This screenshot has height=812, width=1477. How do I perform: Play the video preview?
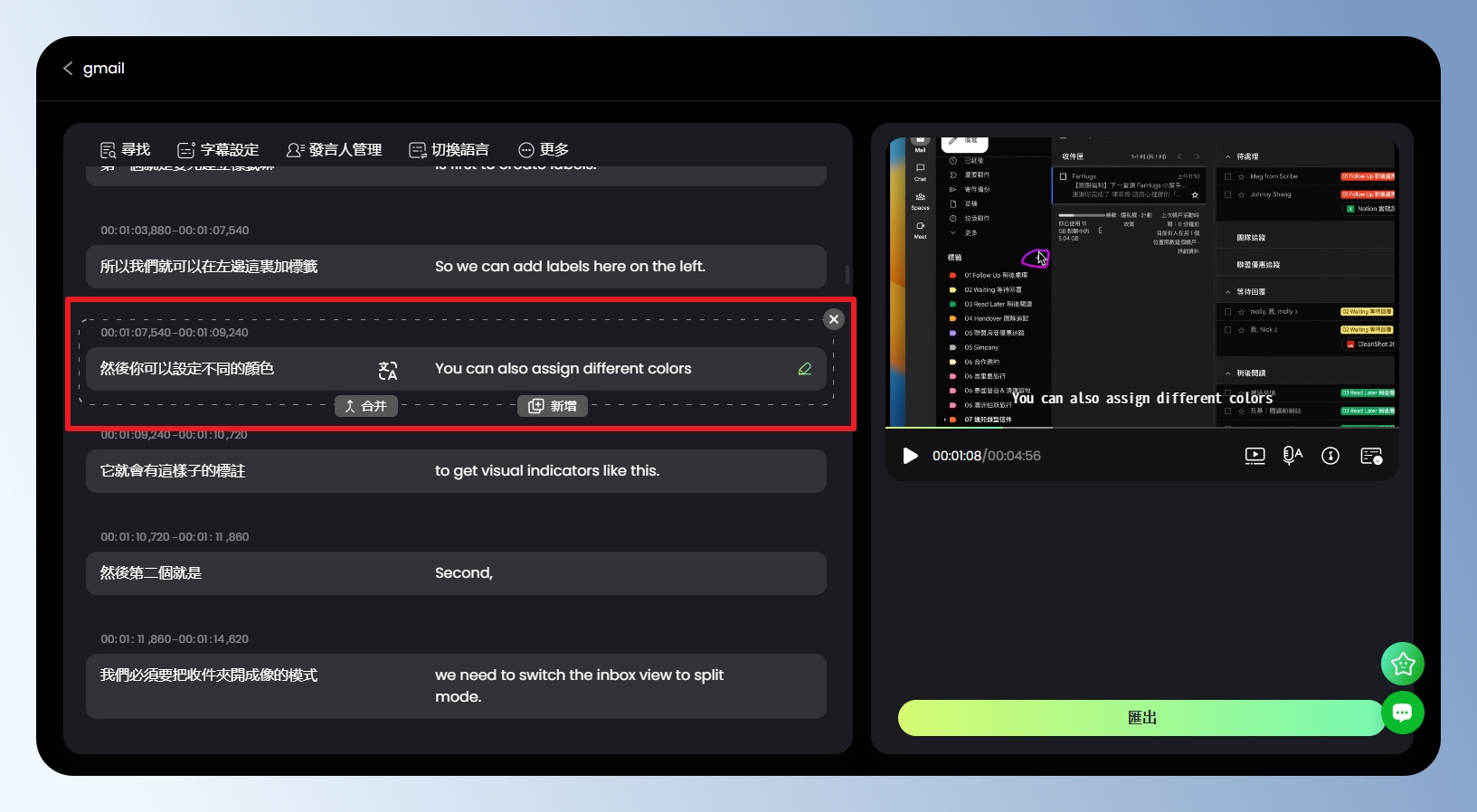pos(910,456)
